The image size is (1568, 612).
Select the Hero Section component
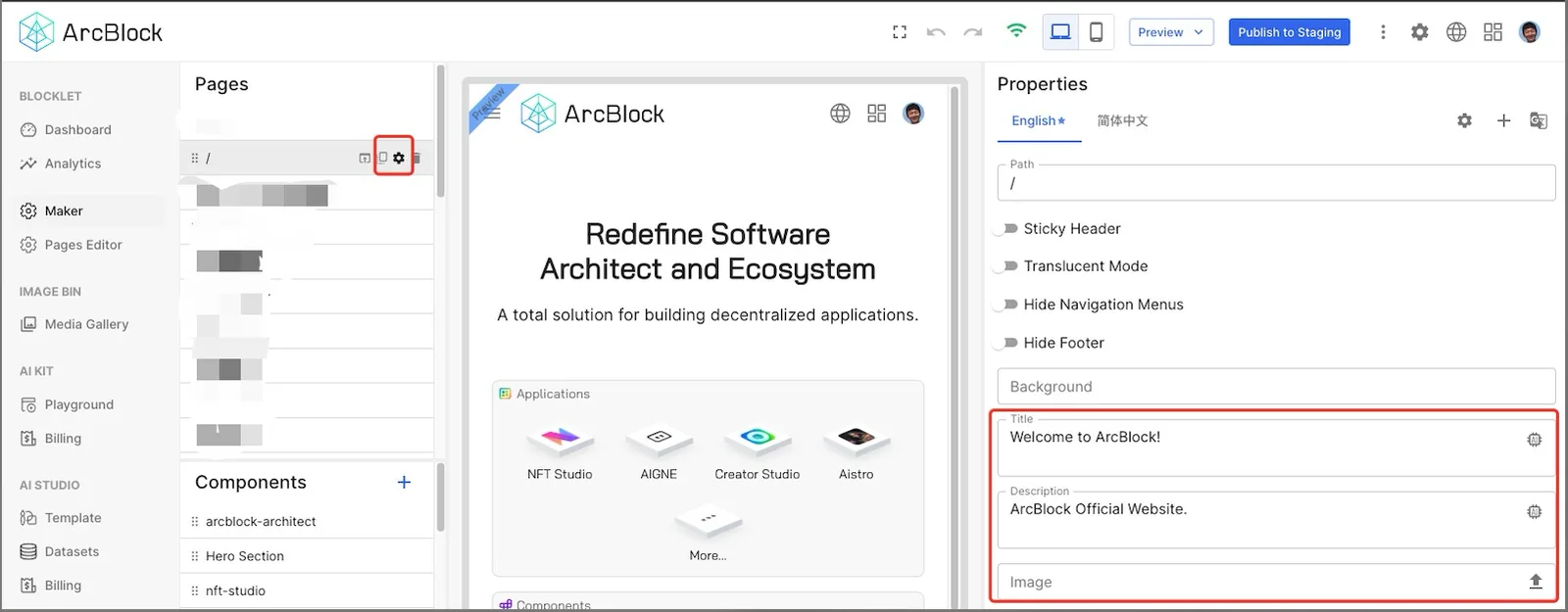tap(306, 556)
